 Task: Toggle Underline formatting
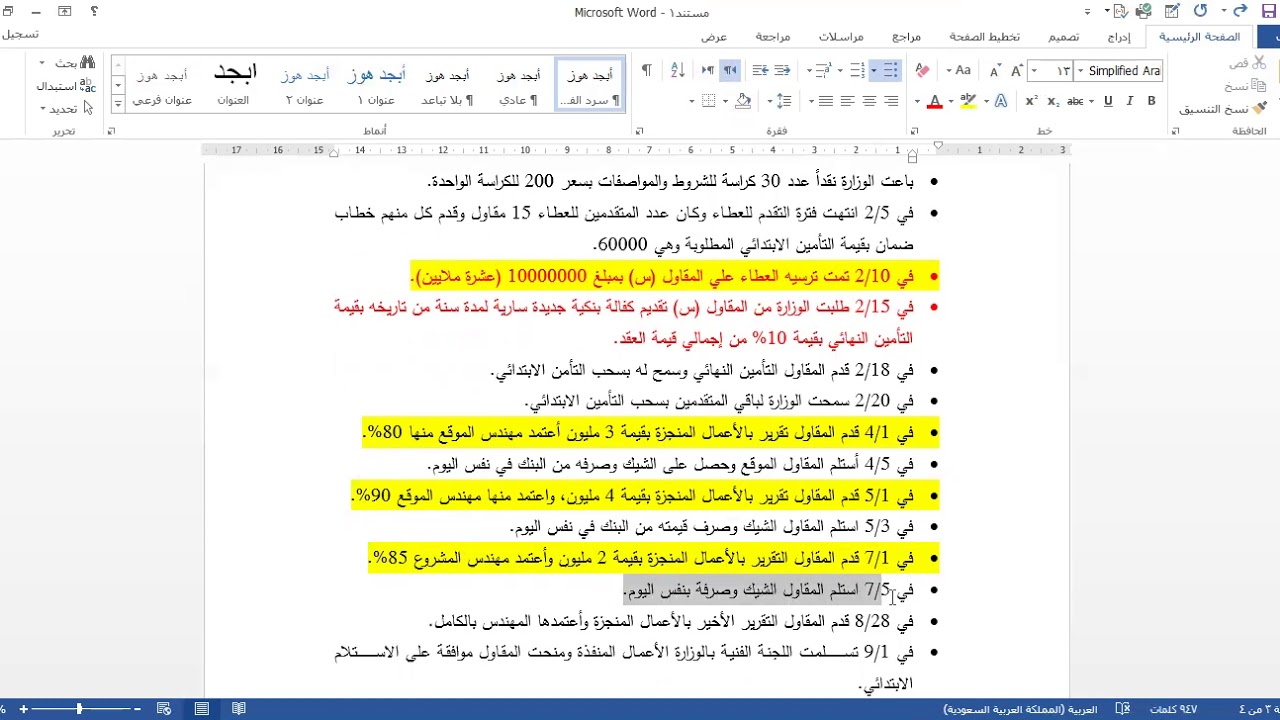1108,101
